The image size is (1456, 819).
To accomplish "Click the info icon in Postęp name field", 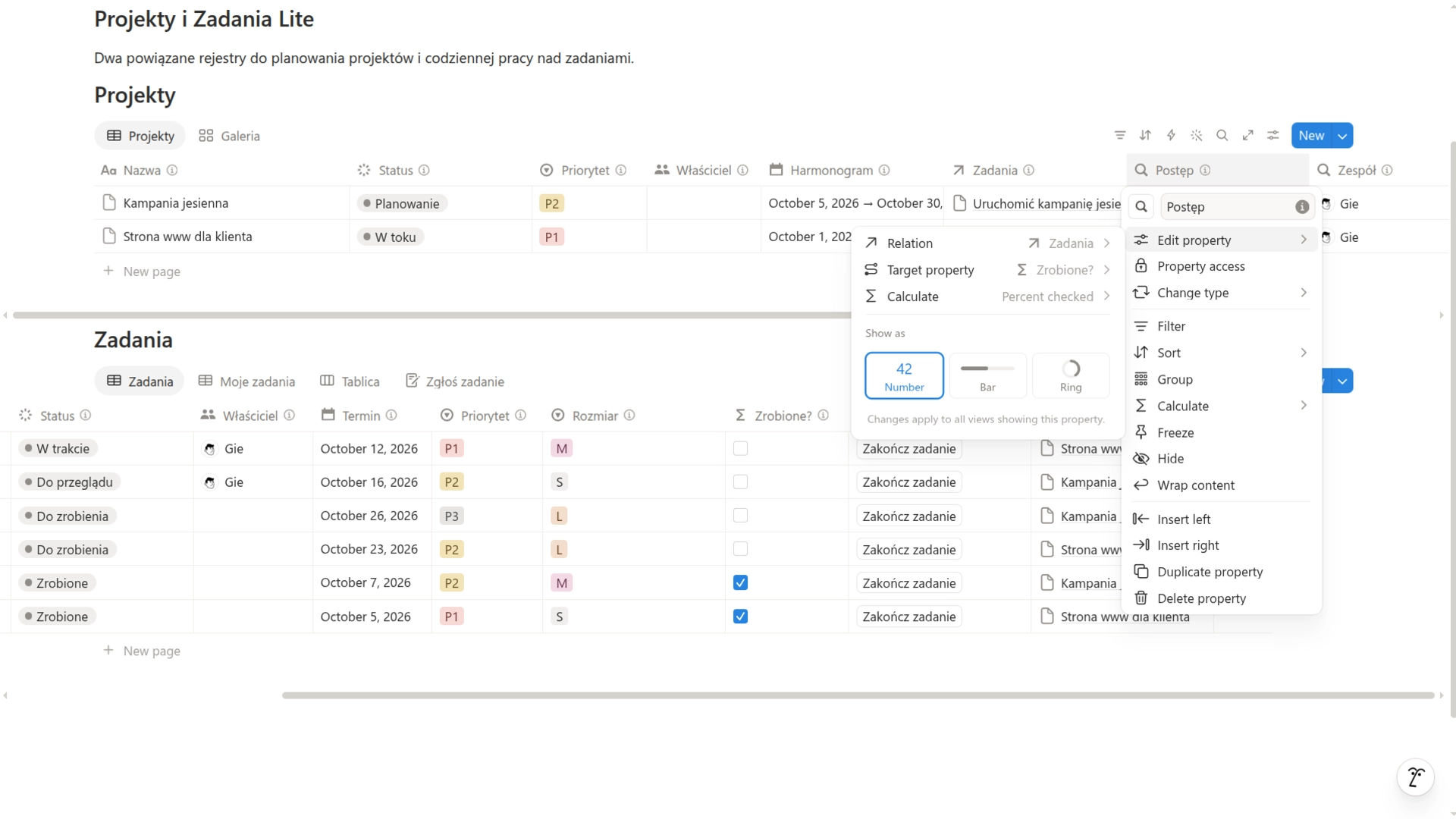I will point(1302,206).
